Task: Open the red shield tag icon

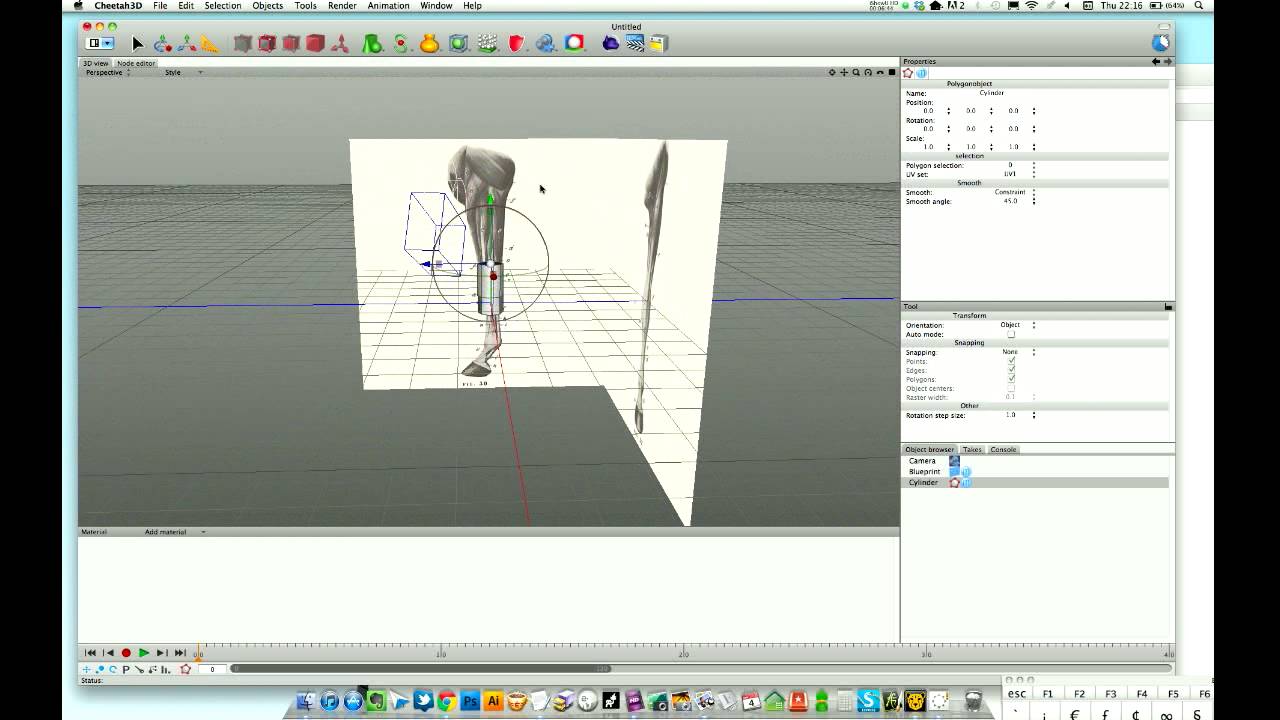Action: [x=517, y=44]
